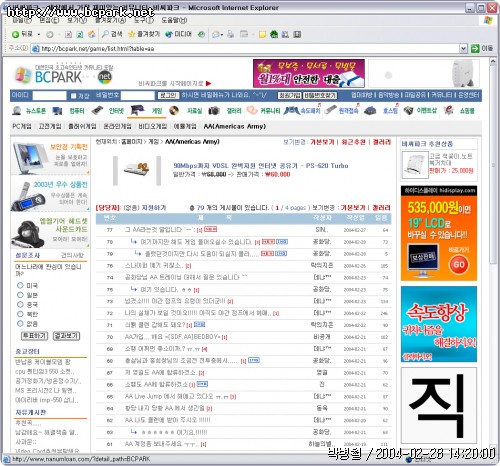Open the 자료실 category with disc icon
Viewport: 500px width, 466px height.
[186, 111]
